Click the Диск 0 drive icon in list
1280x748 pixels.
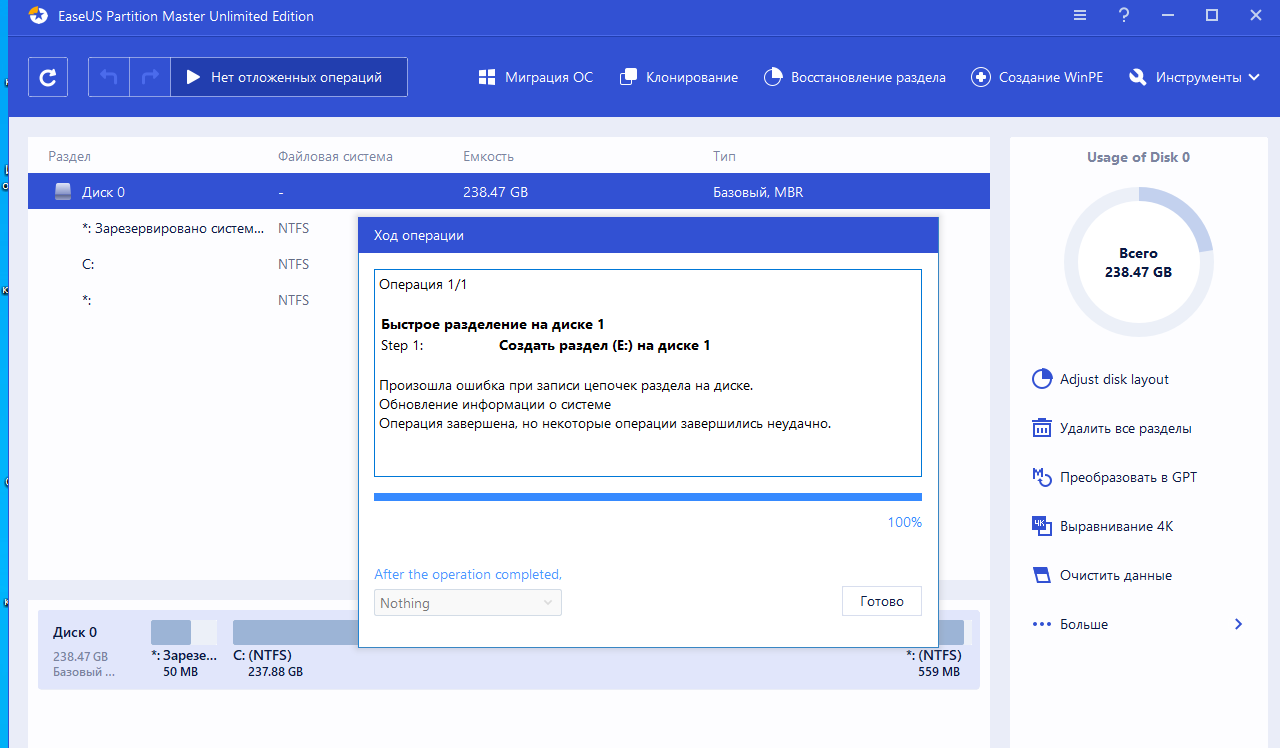click(63, 192)
